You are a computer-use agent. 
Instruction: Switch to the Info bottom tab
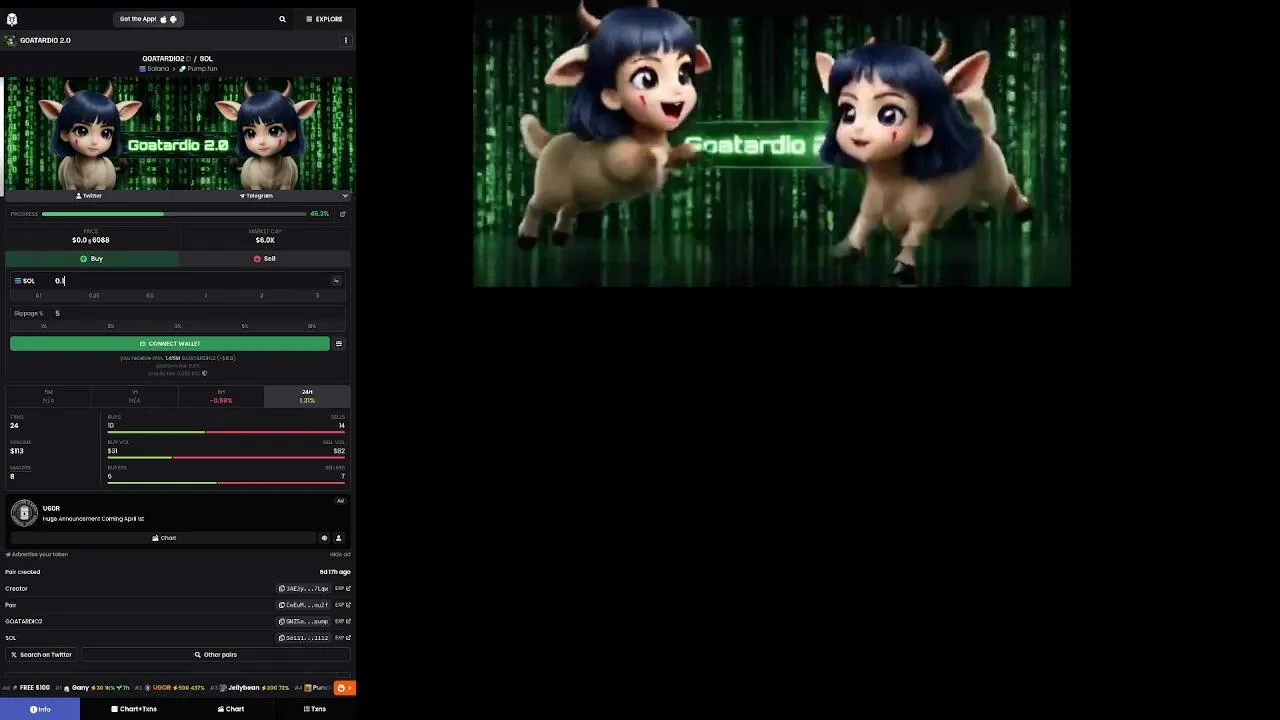(x=40, y=709)
